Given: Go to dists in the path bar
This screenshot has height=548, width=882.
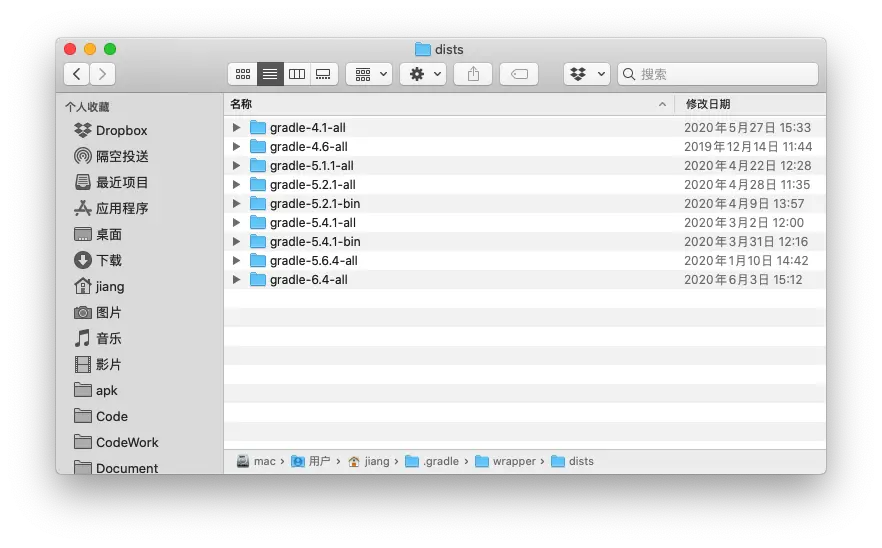Looking at the screenshot, I should point(572,461).
